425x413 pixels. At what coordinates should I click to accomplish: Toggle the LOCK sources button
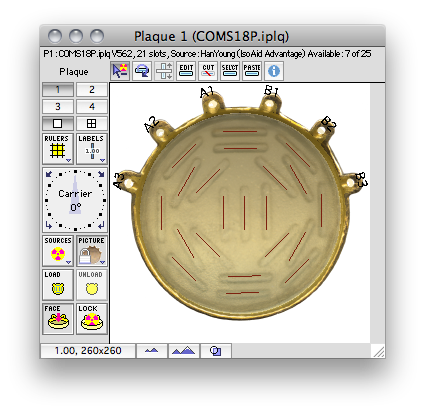tap(92, 319)
